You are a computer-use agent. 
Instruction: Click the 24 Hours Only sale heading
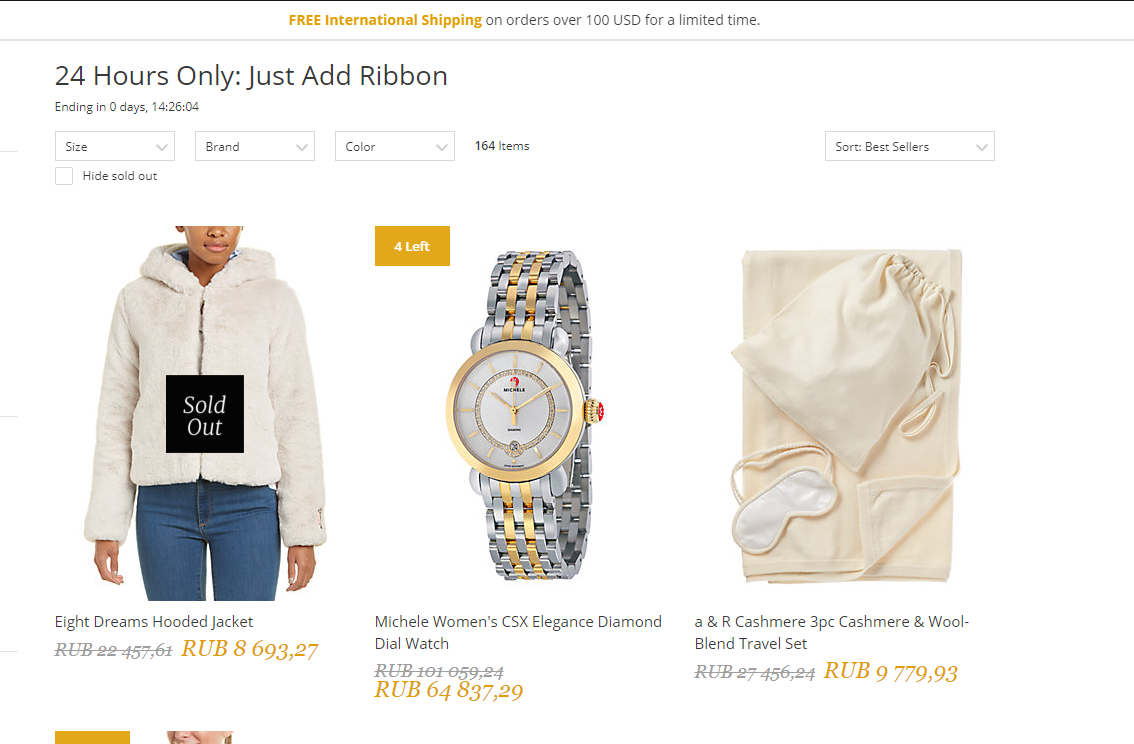(x=251, y=76)
